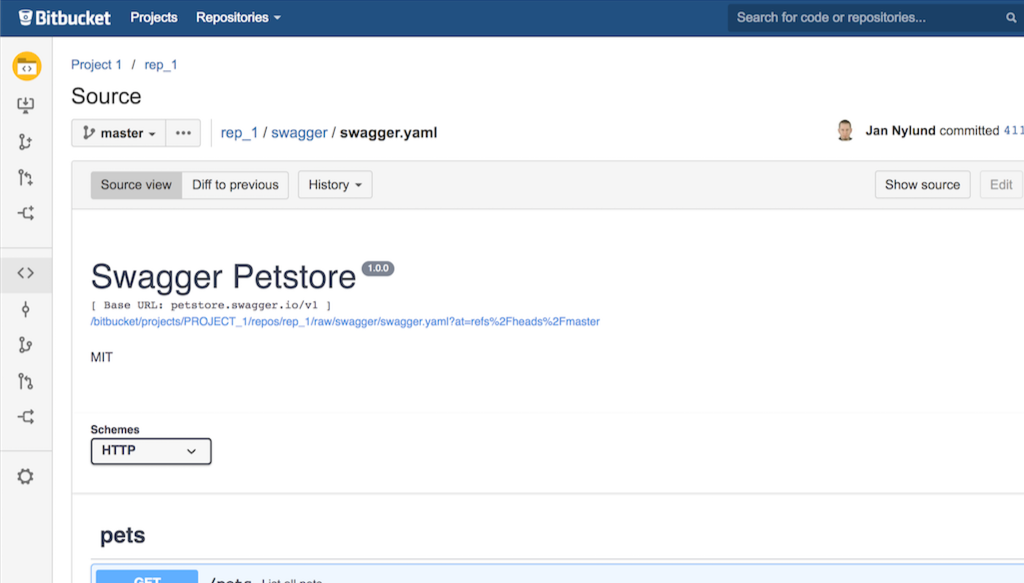The width and height of the screenshot is (1024, 583).
Task: Open the HTTP Schemes dropdown
Action: point(151,451)
